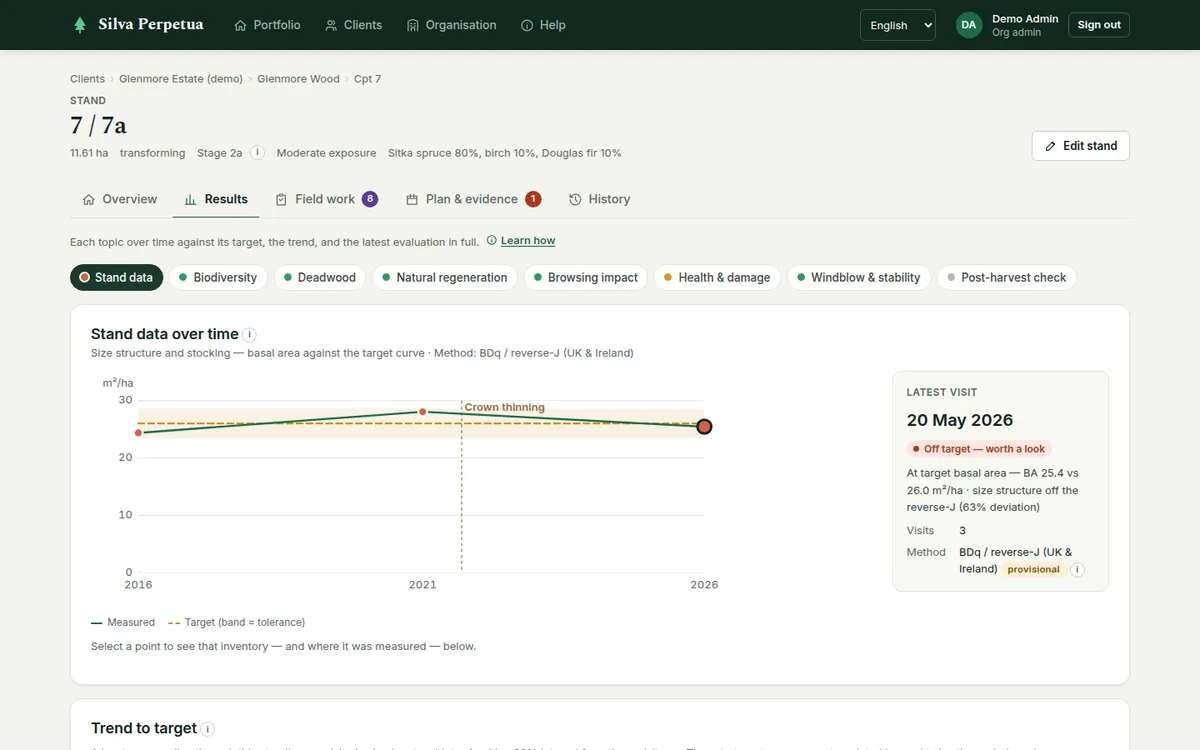1200x750 pixels.
Task: Click the Plan & evidence badge showing 1
Action: (x=533, y=199)
